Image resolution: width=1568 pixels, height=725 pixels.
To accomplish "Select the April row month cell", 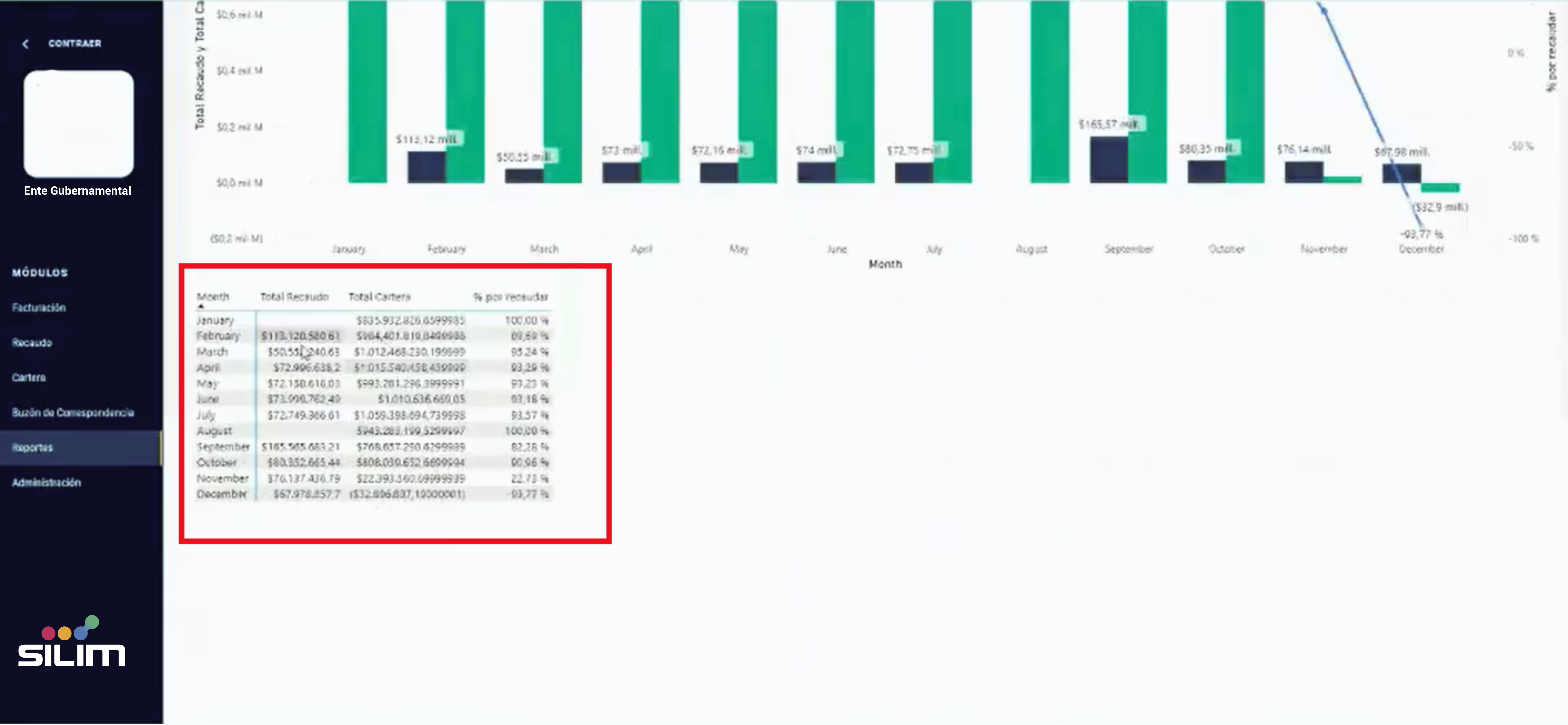I will pos(208,368).
